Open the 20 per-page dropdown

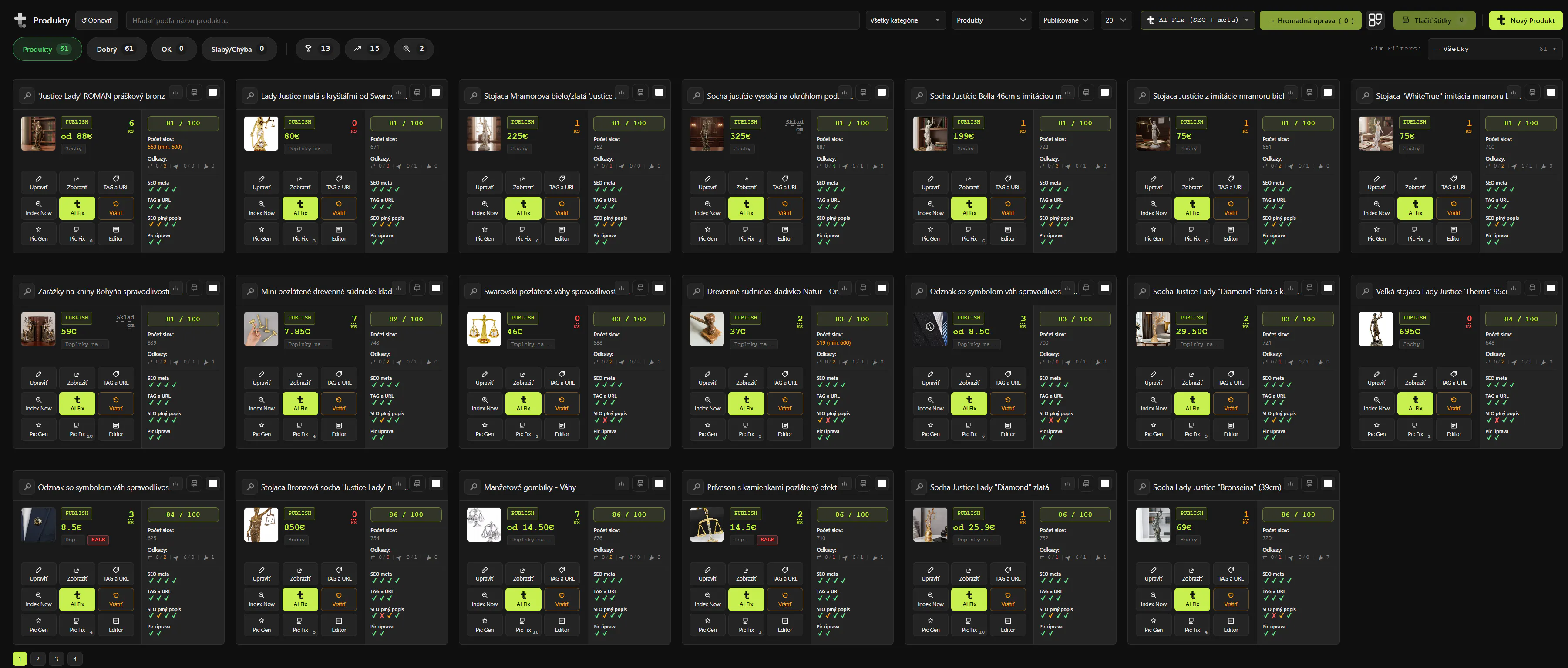point(1116,20)
